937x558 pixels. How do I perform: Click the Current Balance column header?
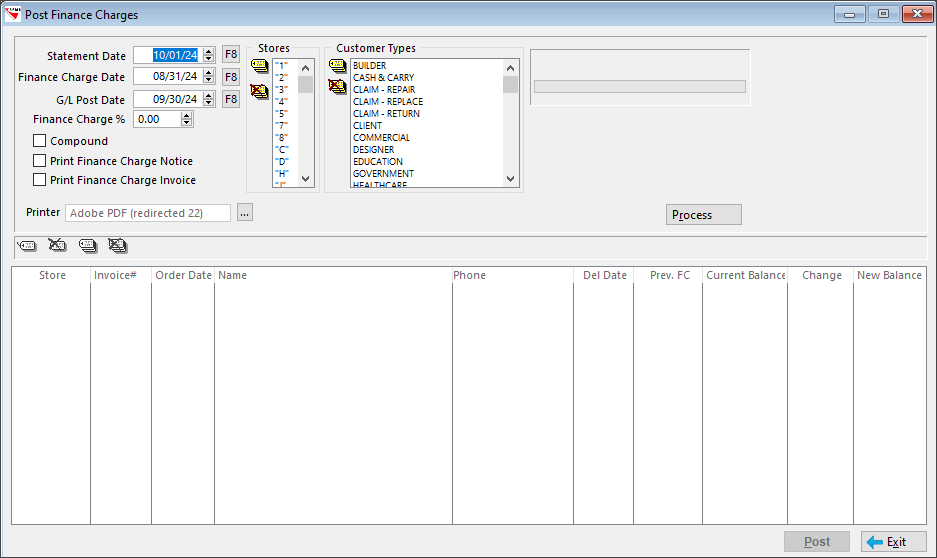(x=745, y=275)
